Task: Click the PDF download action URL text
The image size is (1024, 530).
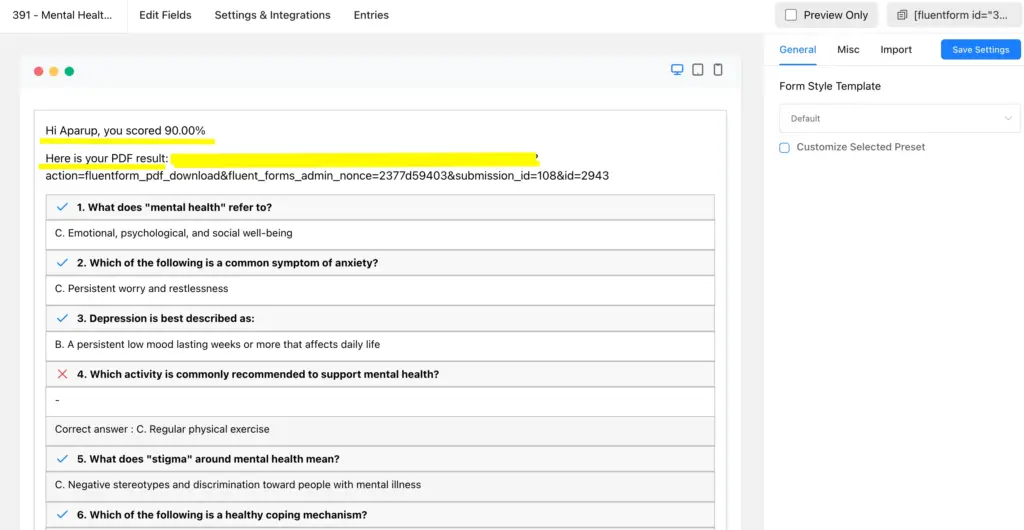Action: pos(327,176)
